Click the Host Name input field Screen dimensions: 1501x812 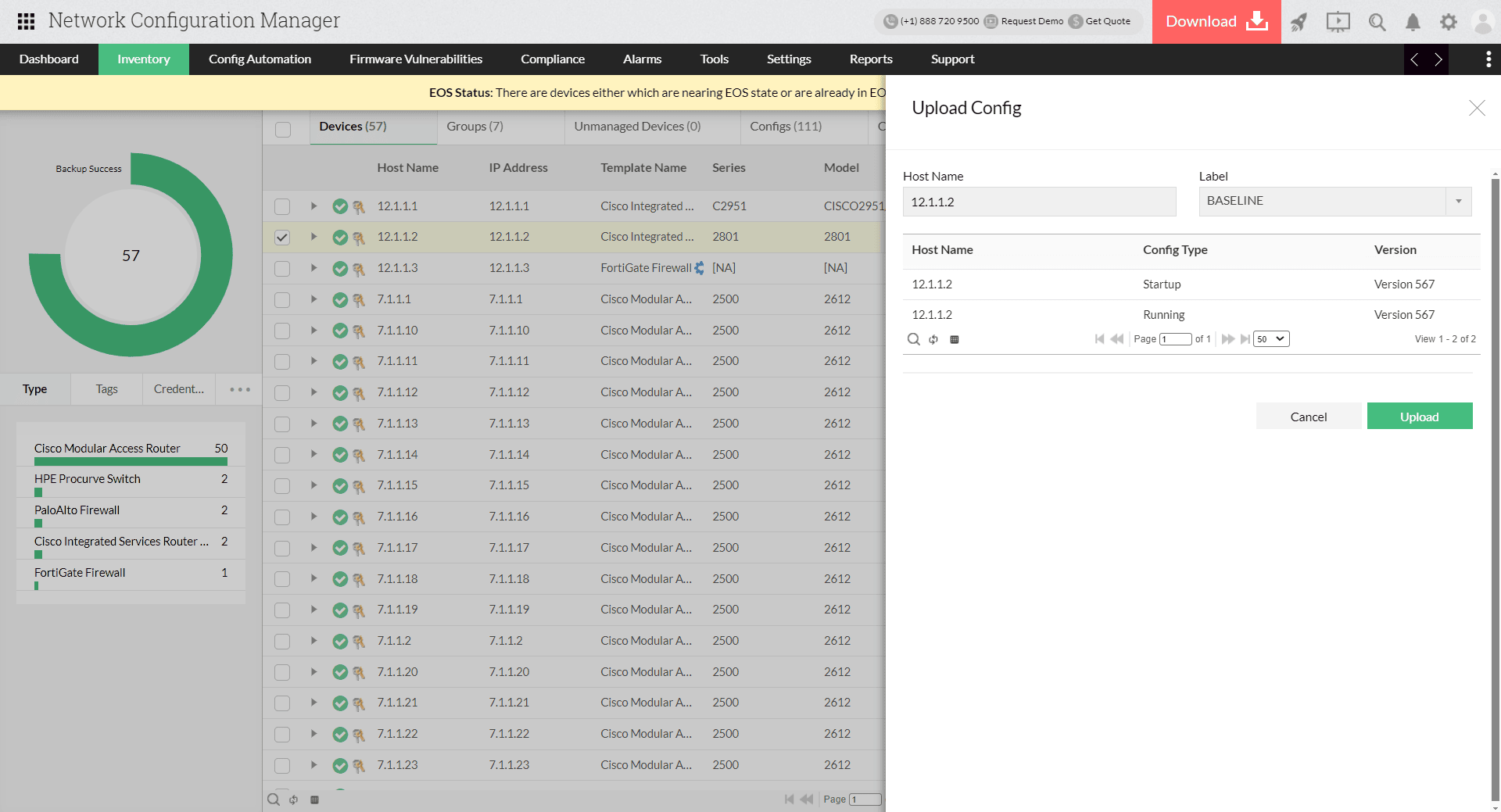pyautogui.click(x=1038, y=202)
